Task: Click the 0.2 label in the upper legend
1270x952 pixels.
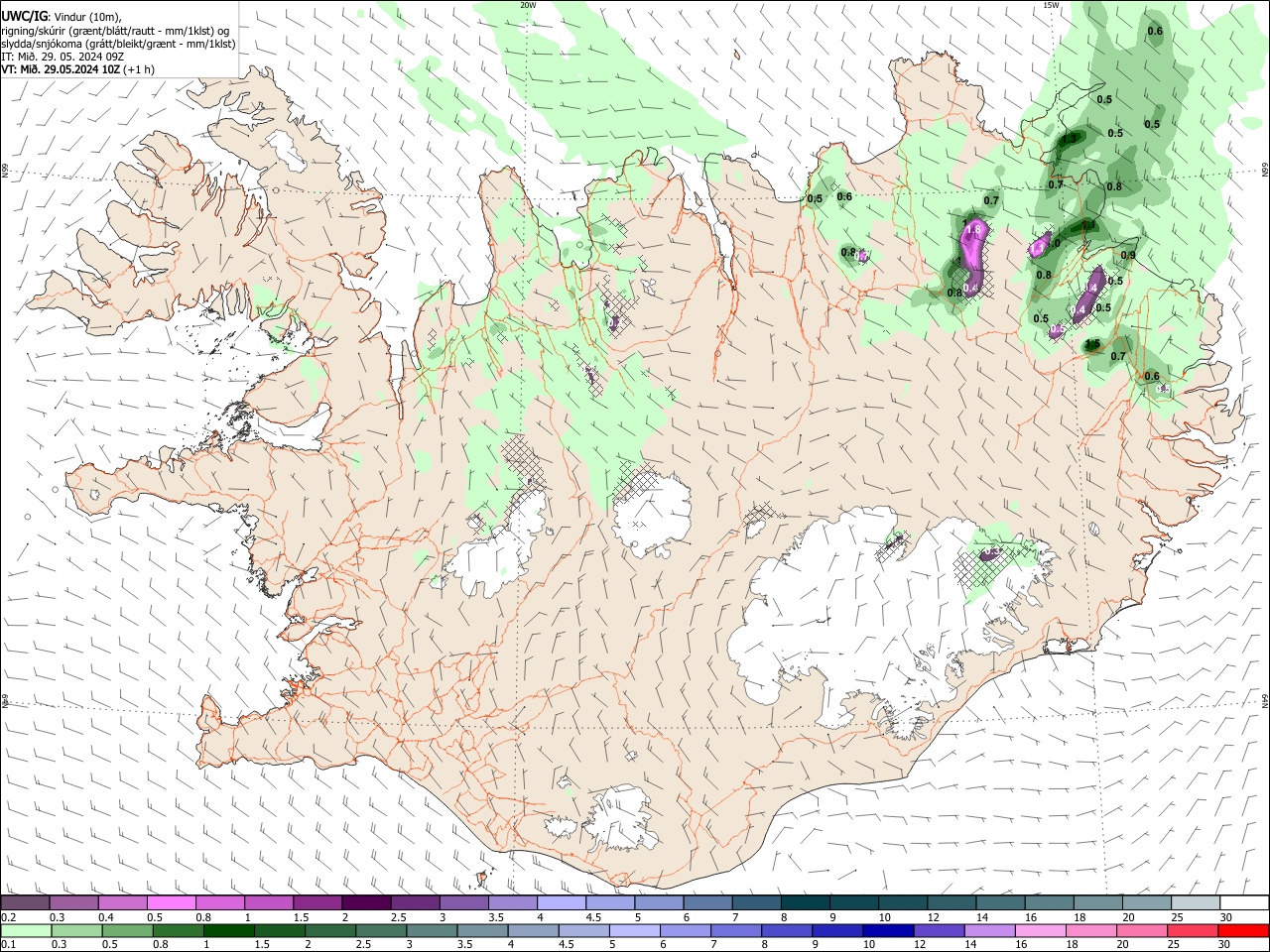Action: (9, 917)
